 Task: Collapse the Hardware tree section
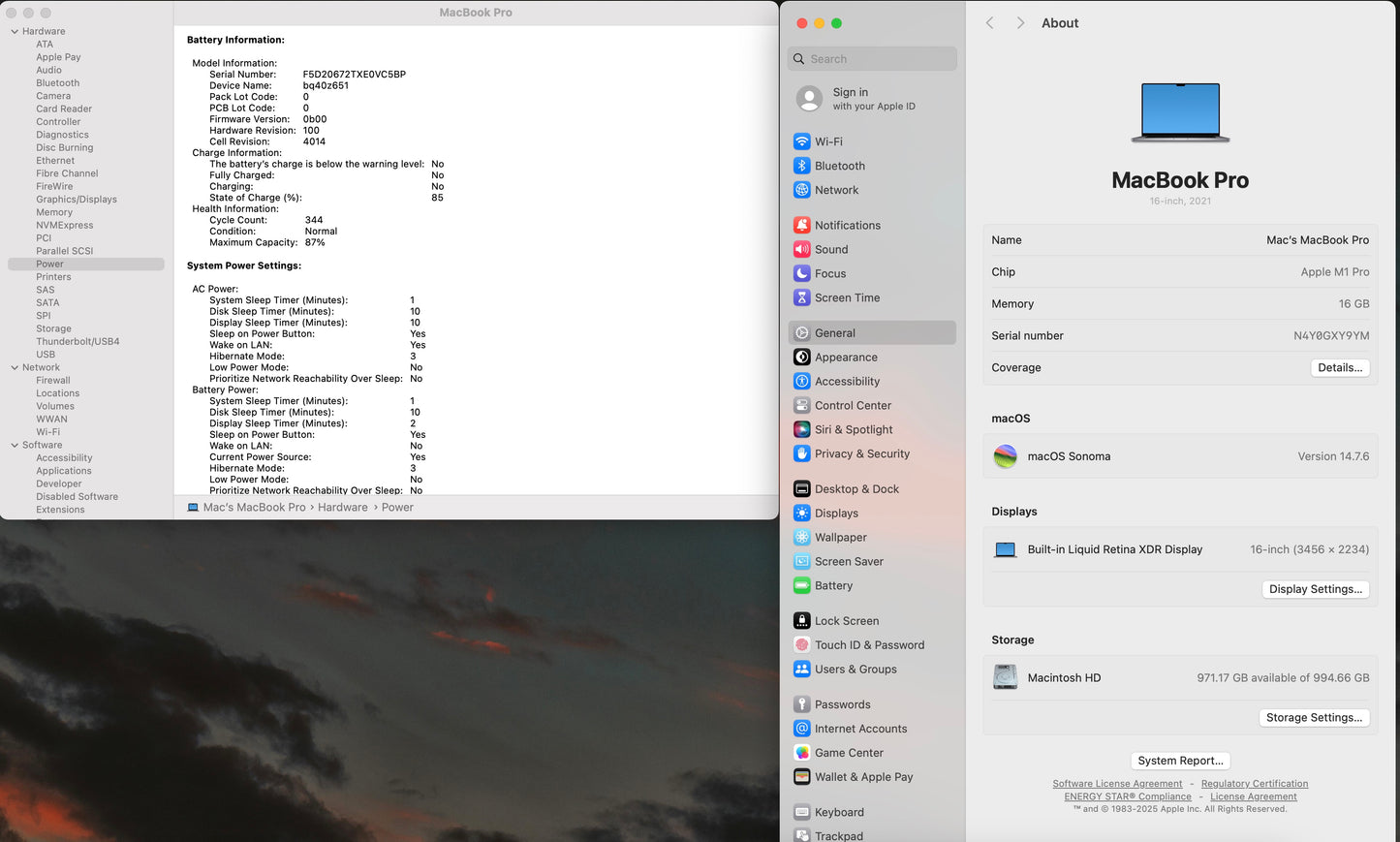tap(15, 32)
